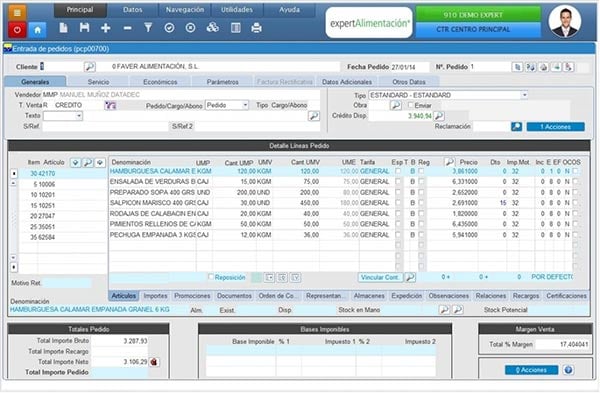Viewport: 600px width, 393px height.
Task: Click the user profile photo
Action: pyautogui.click(x=564, y=22)
